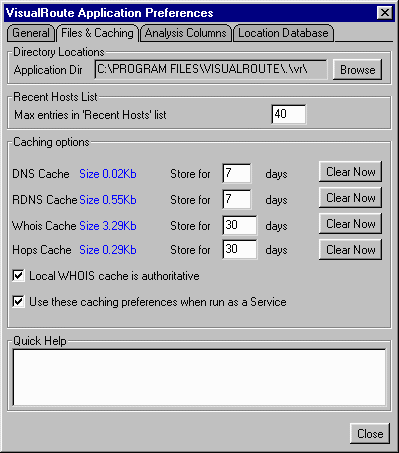Viewport: 399px width, 453px height.
Task: Click the Hops Cache days field
Action: [240, 249]
